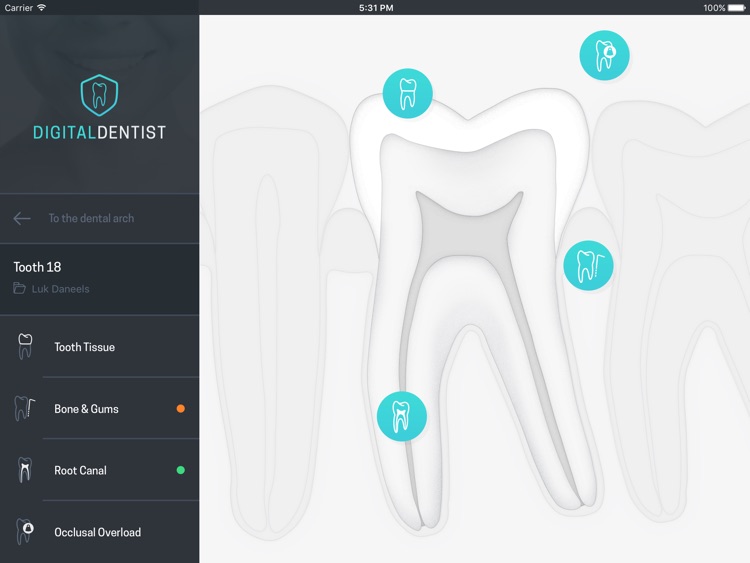750x563 pixels.
Task: Select the Occlusal Overload menu item
Action: pyautogui.click(x=99, y=532)
